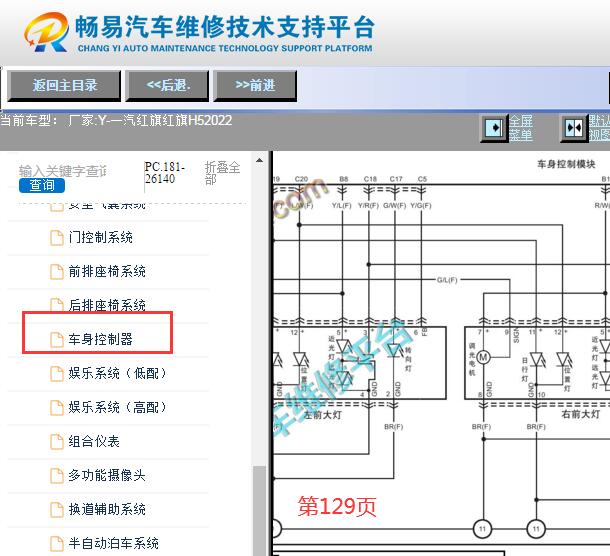Open 半自动泊车系统 tree item
Screen dimensions: 610x556
114,543
